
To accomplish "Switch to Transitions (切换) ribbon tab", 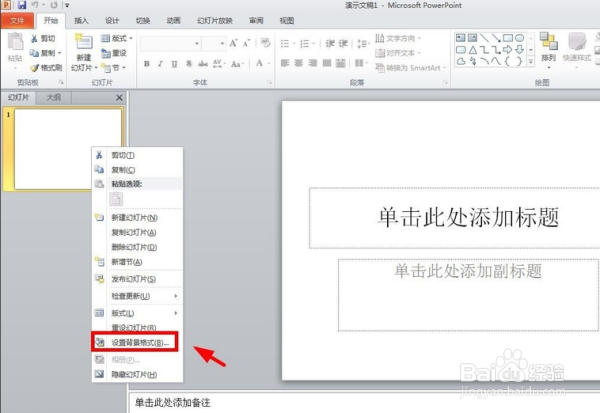I will point(143,21).
